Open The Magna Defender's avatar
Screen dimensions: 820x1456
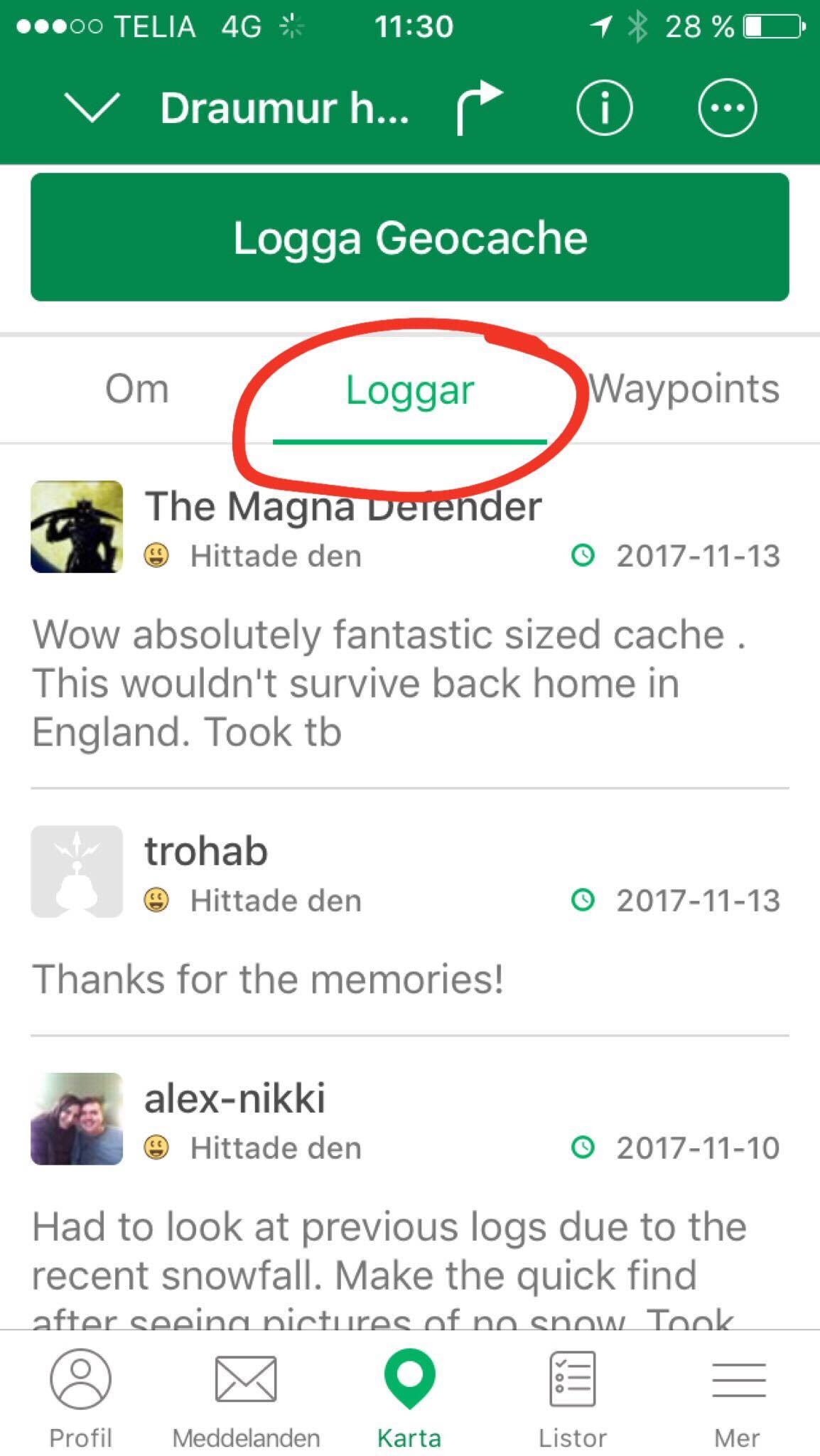[x=77, y=527]
